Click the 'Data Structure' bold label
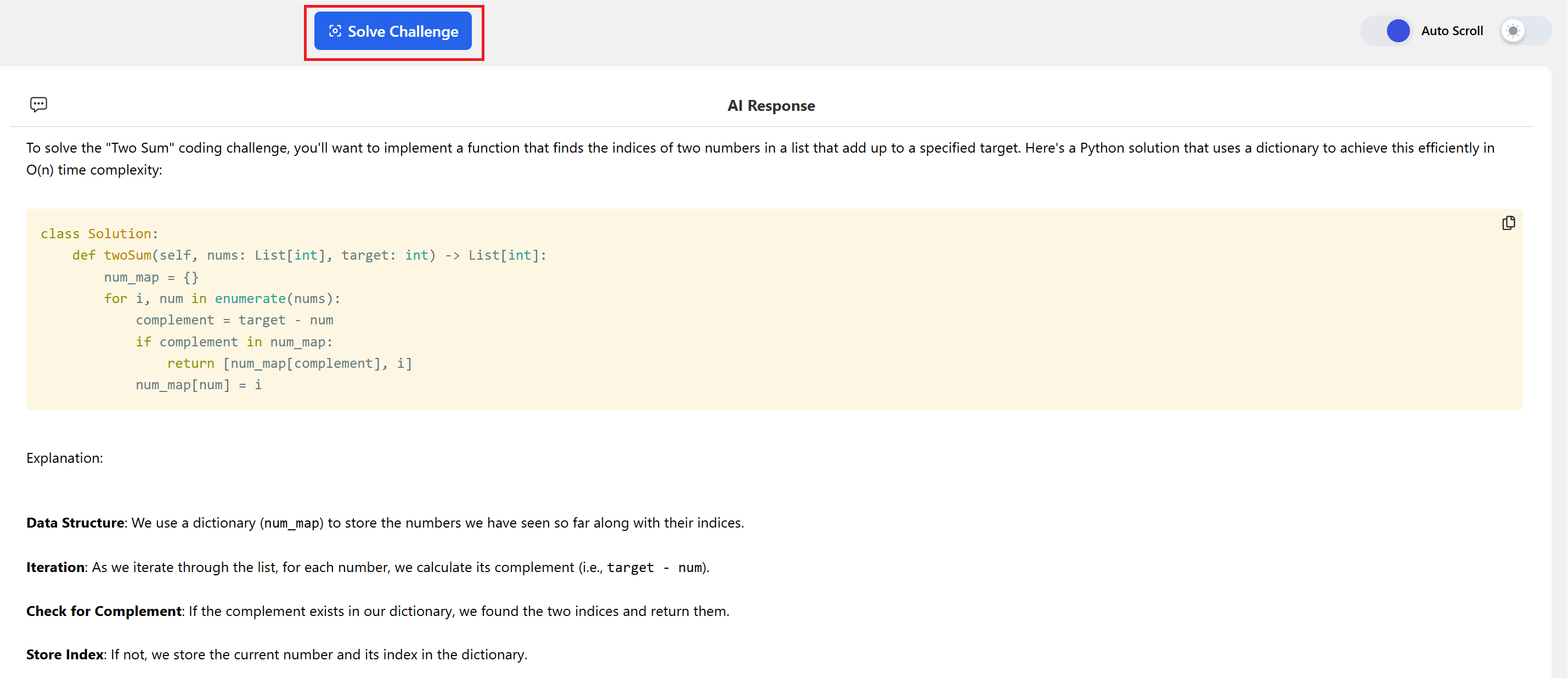The width and height of the screenshot is (1568, 678). [75, 523]
